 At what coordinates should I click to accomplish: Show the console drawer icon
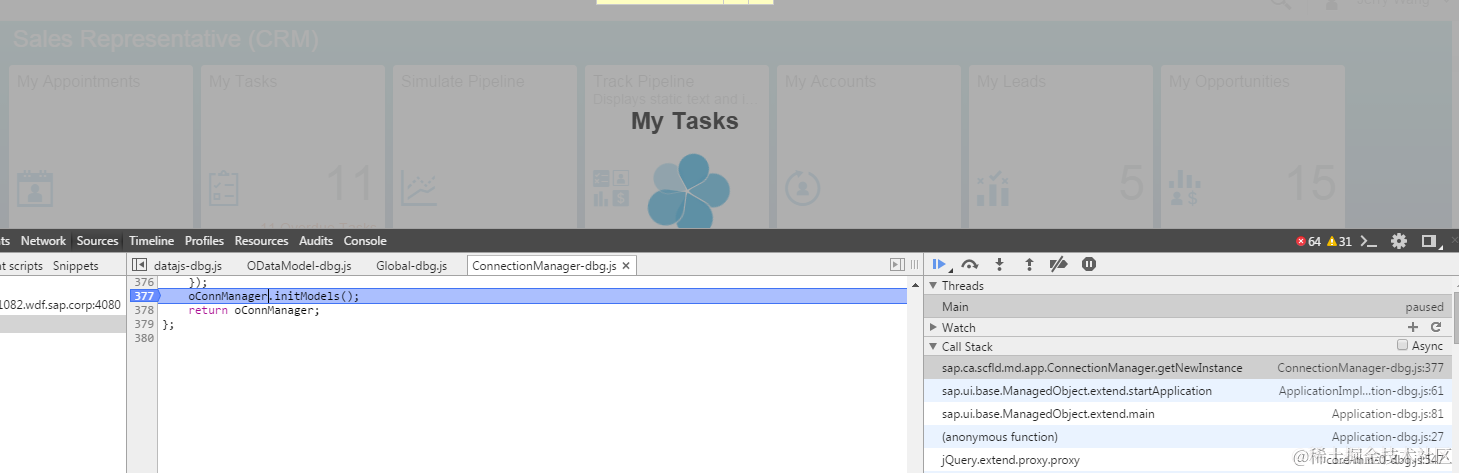coord(1370,241)
